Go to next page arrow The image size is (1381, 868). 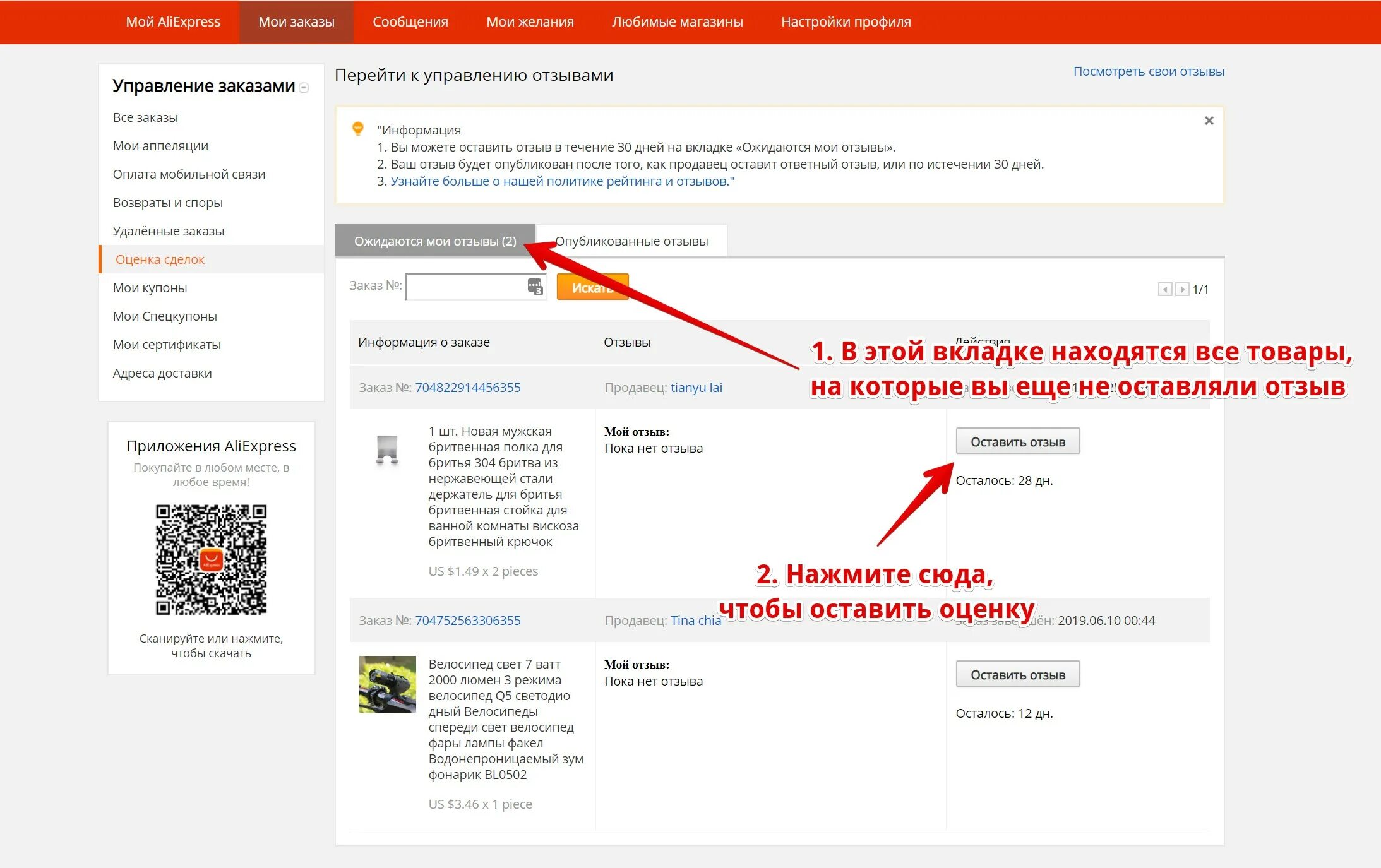point(1182,289)
